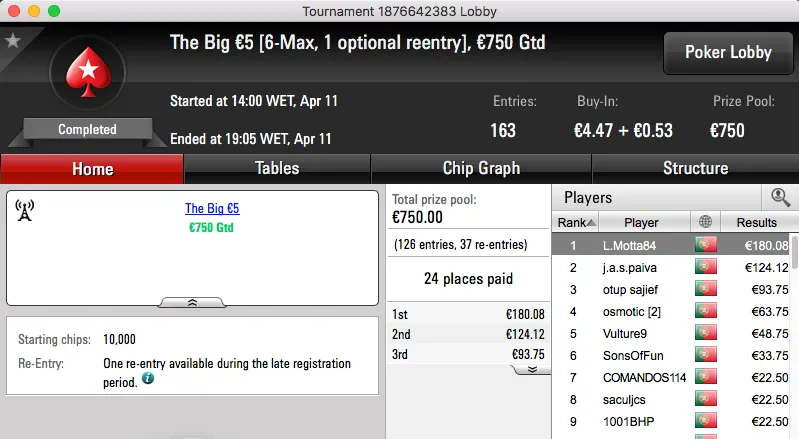The image size is (799, 439).
Task: Click the favorite star icon
Action: click(13, 41)
